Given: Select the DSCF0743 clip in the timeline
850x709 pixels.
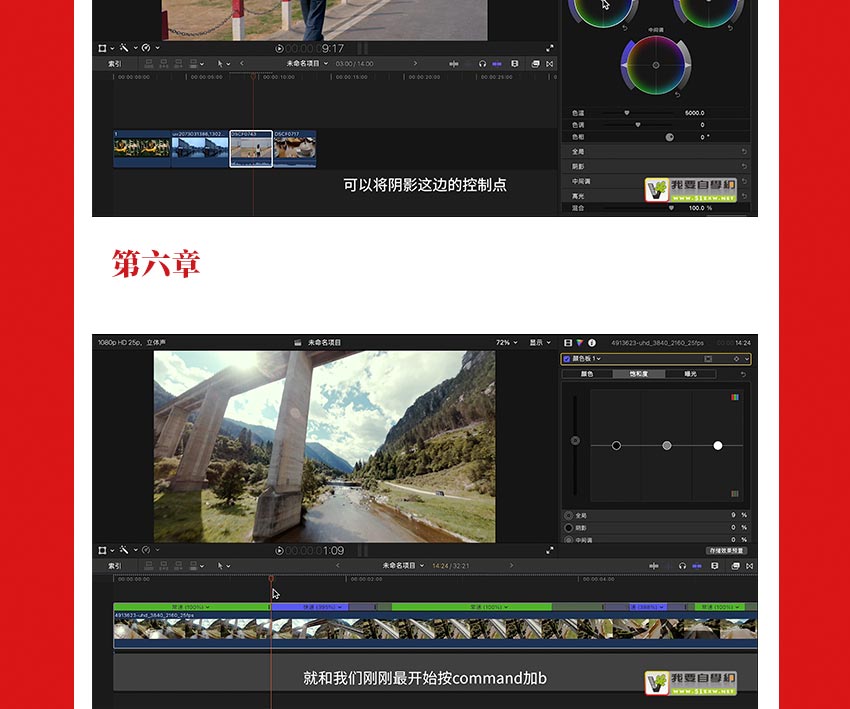Looking at the screenshot, I should click(x=251, y=149).
